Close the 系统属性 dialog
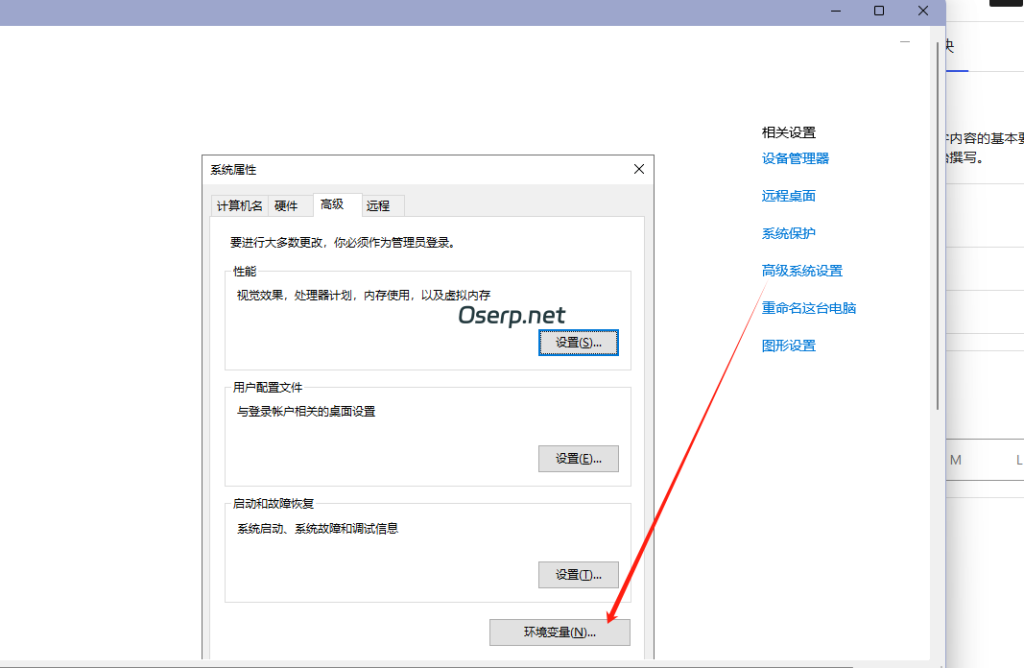 coord(638,169)
